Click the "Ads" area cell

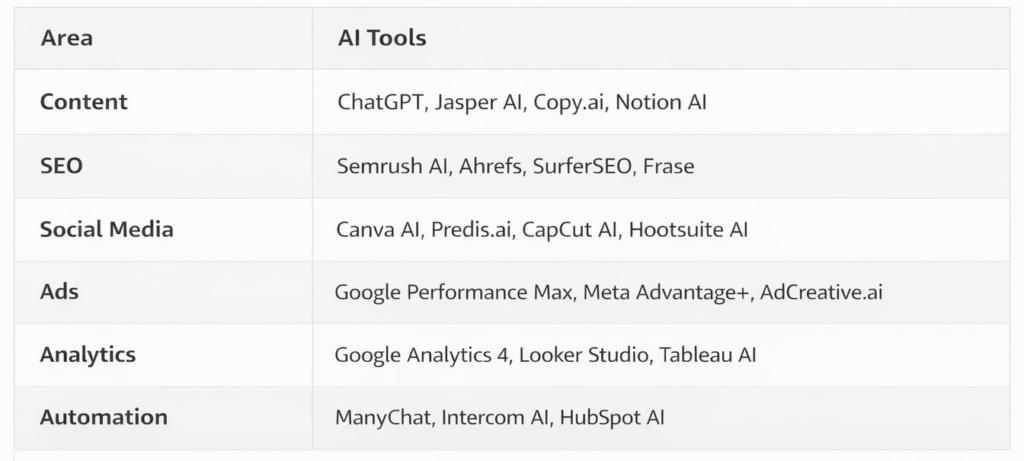click(59, 292)
